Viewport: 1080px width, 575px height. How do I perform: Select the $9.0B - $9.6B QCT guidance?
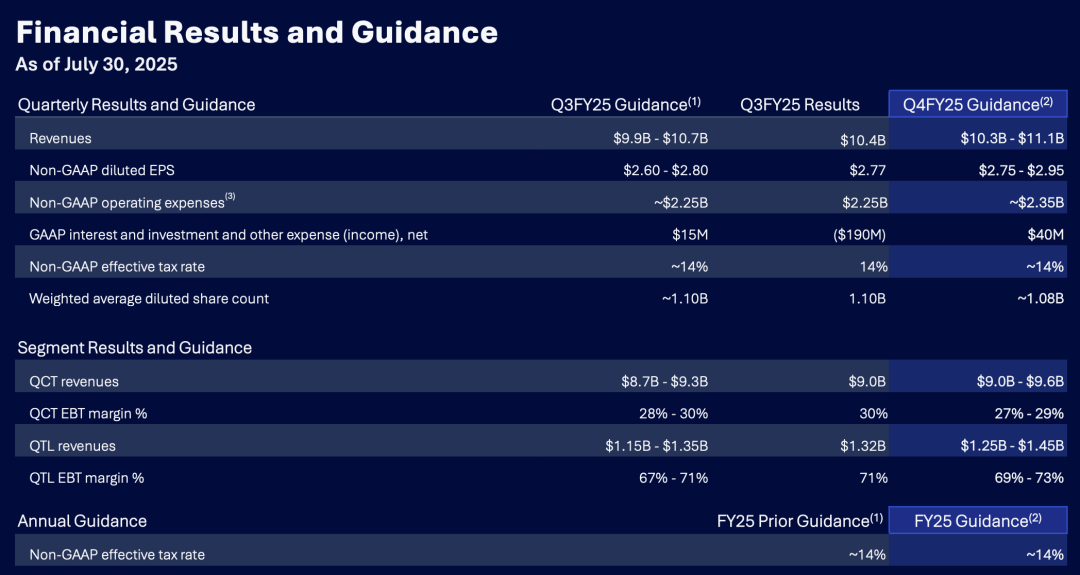pyautogui.click(x=1021, y=381)
